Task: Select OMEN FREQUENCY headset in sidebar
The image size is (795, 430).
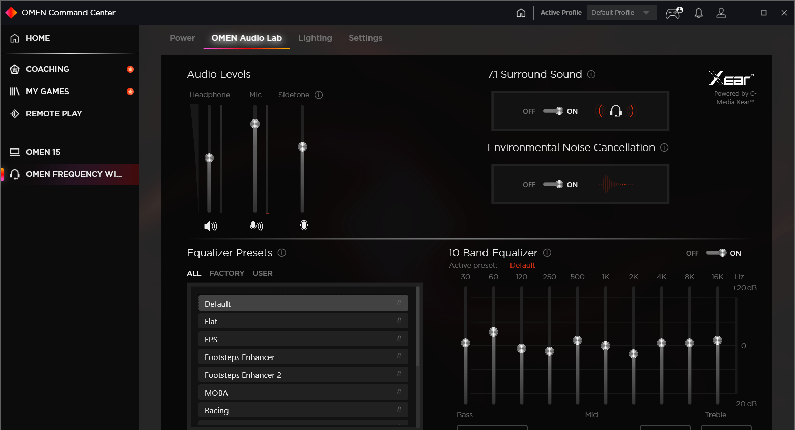Action: [69, 174]
